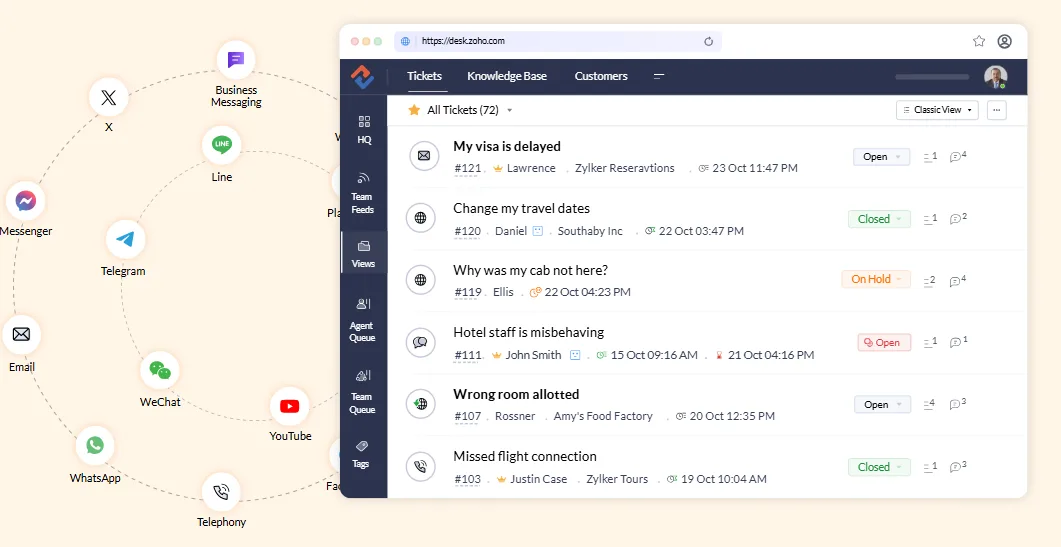Open Team Queue in the sidebar

pos(362,392)
